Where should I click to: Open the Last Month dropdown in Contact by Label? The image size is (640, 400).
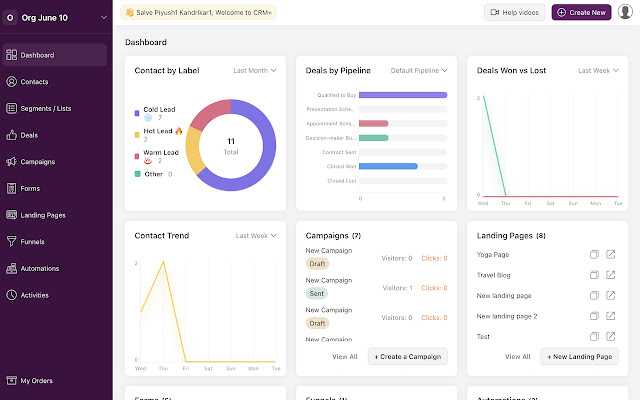(x=256, y=71)
